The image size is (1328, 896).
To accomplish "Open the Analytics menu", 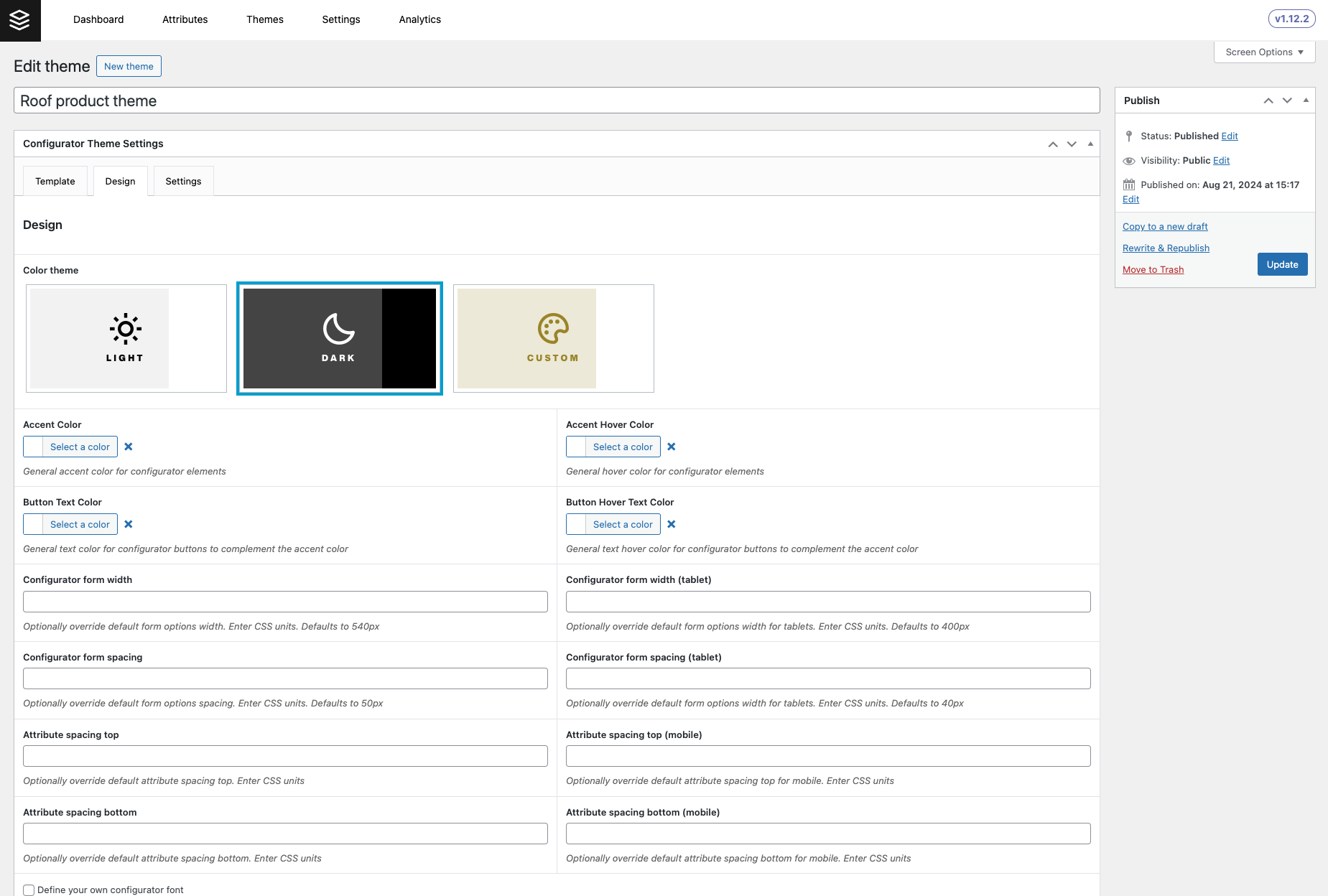I will click(x=420, y=19).
